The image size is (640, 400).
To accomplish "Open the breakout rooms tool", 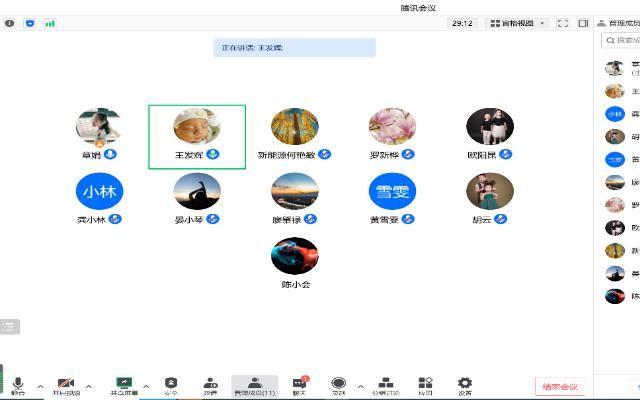I will [385, 385].
